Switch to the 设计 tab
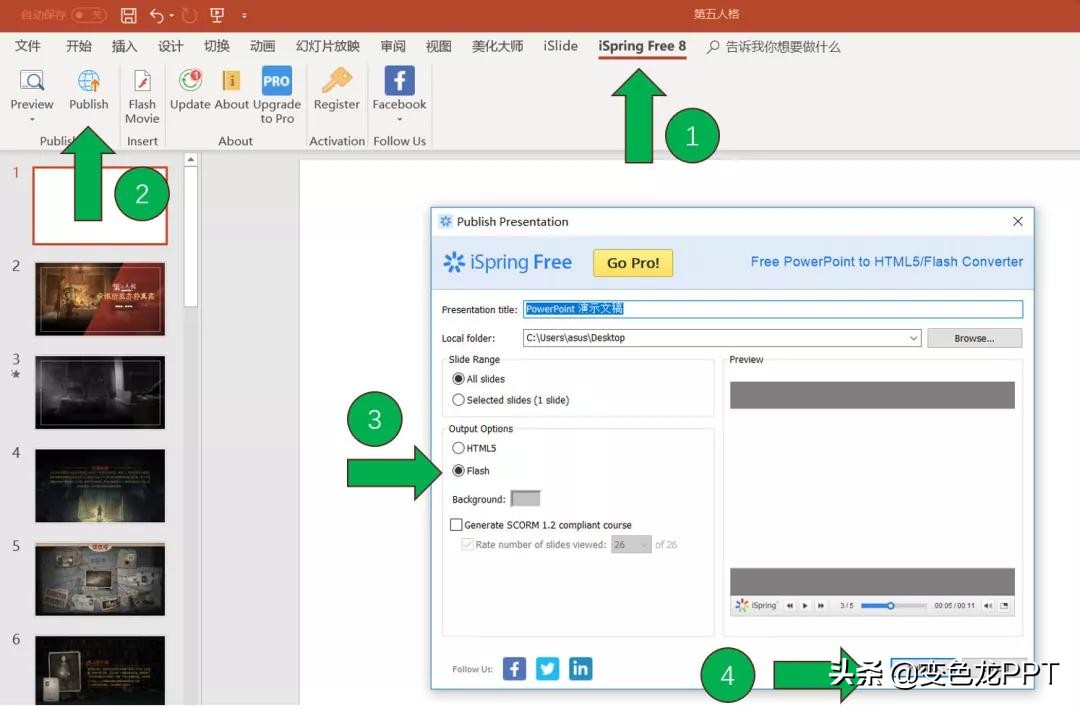Image resolution: width=1080 pixels, height=708 pixels. [x=170, y=46]
